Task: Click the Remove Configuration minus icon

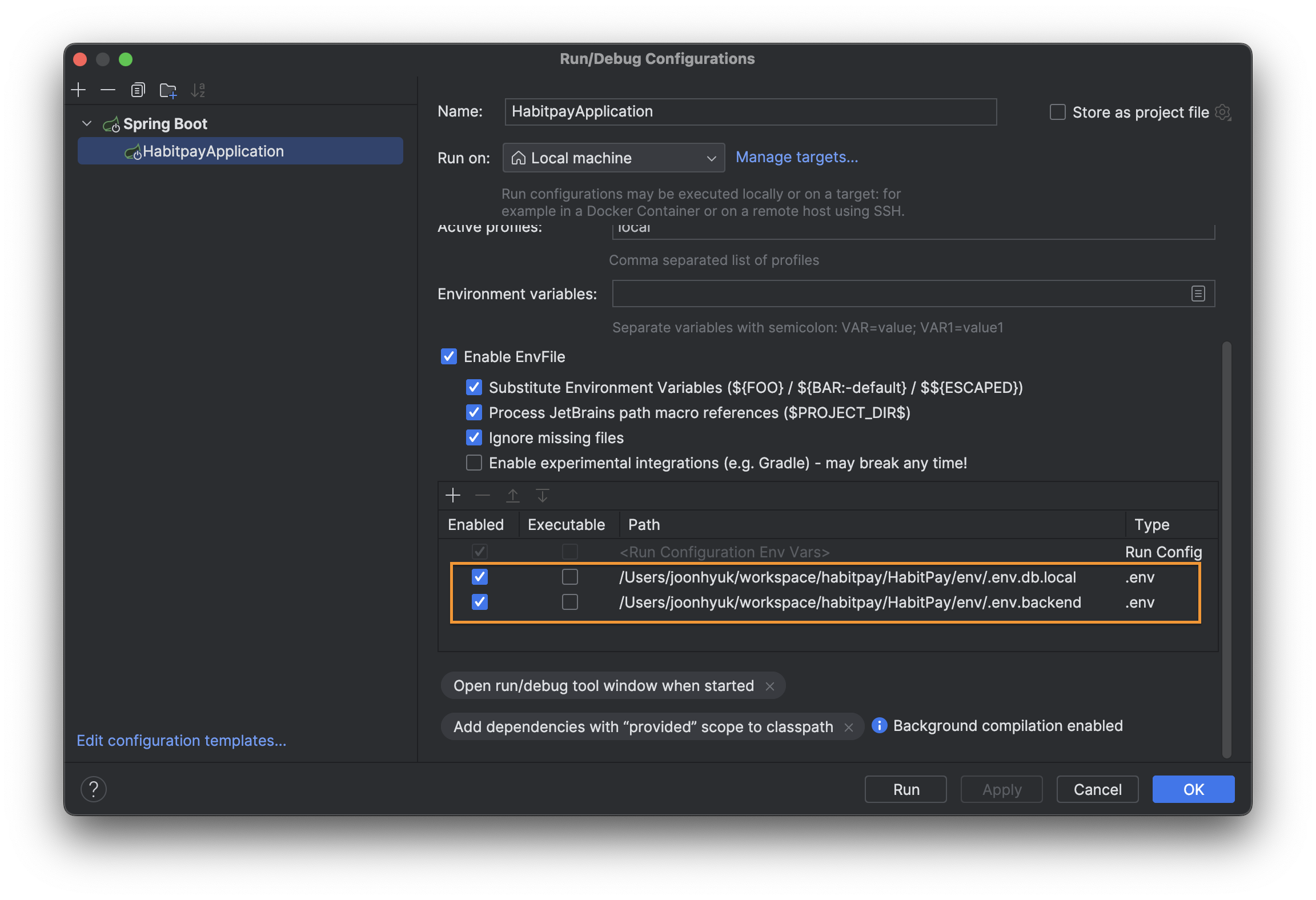Action: point(107,90)
